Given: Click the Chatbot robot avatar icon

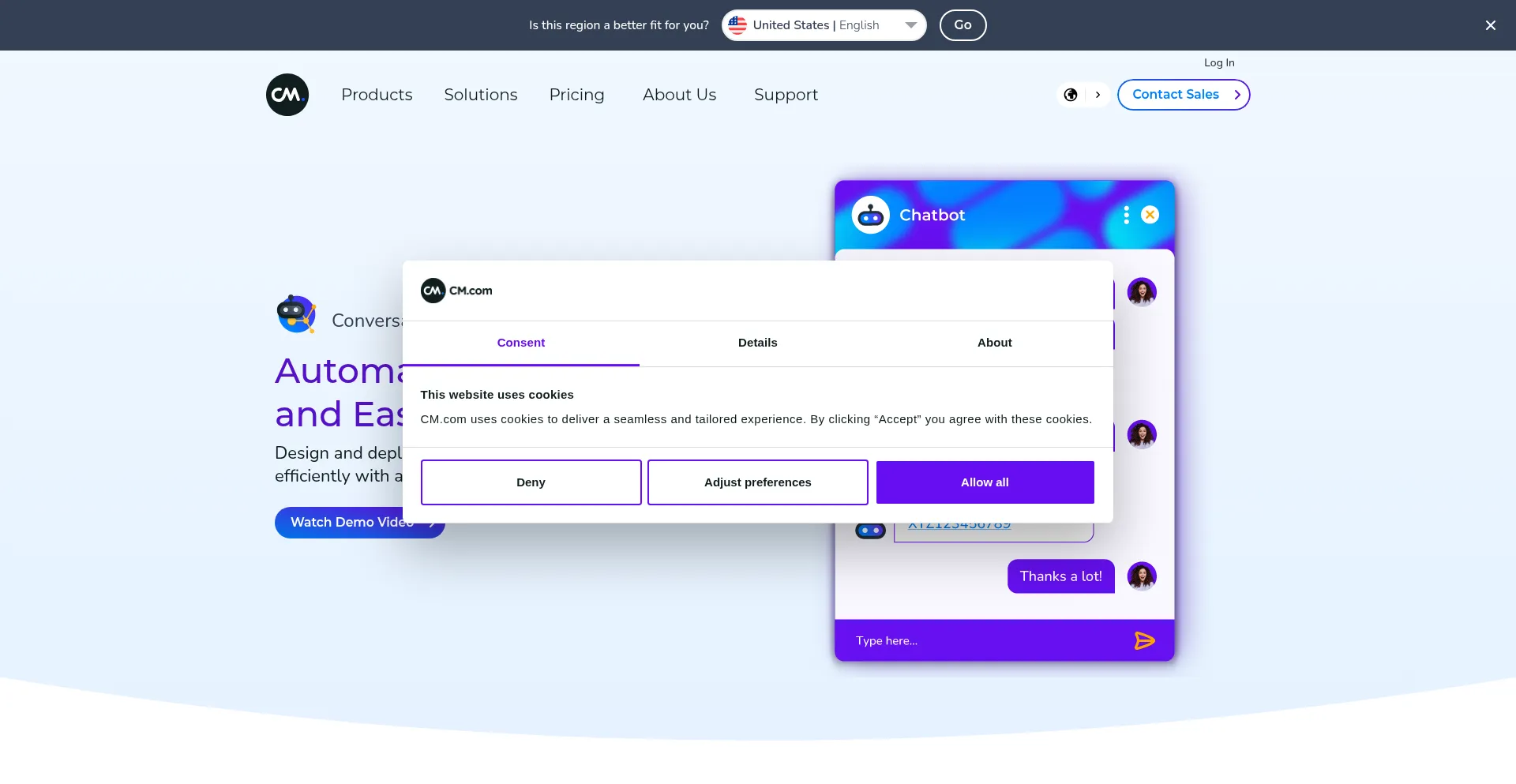Looking at the screenshot, I should [x=871, y=215].
